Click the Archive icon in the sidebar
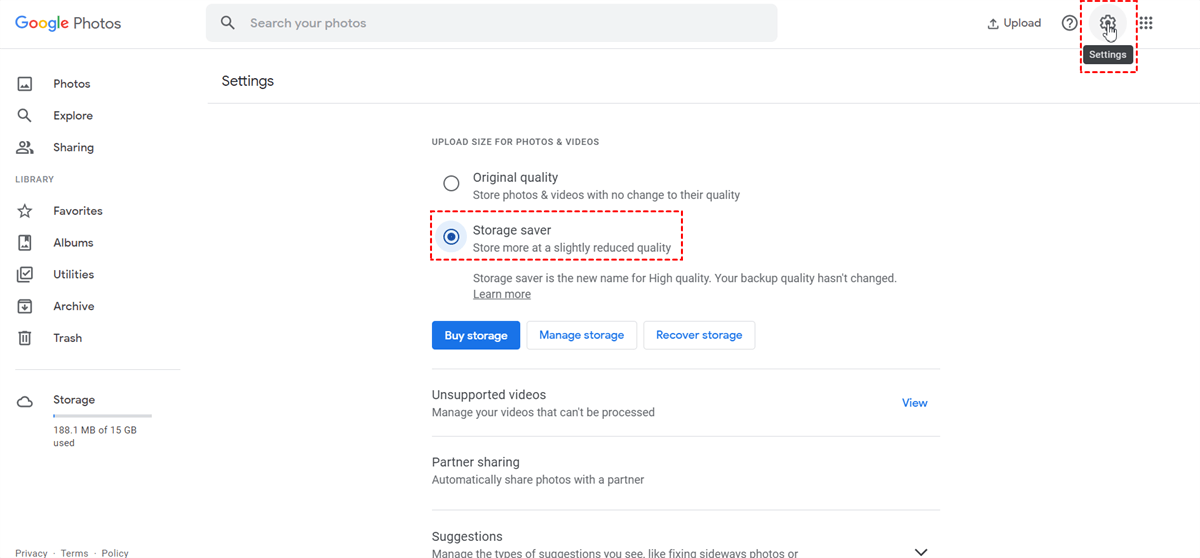This screenshot has width=1200, height=558. (25, 306)
